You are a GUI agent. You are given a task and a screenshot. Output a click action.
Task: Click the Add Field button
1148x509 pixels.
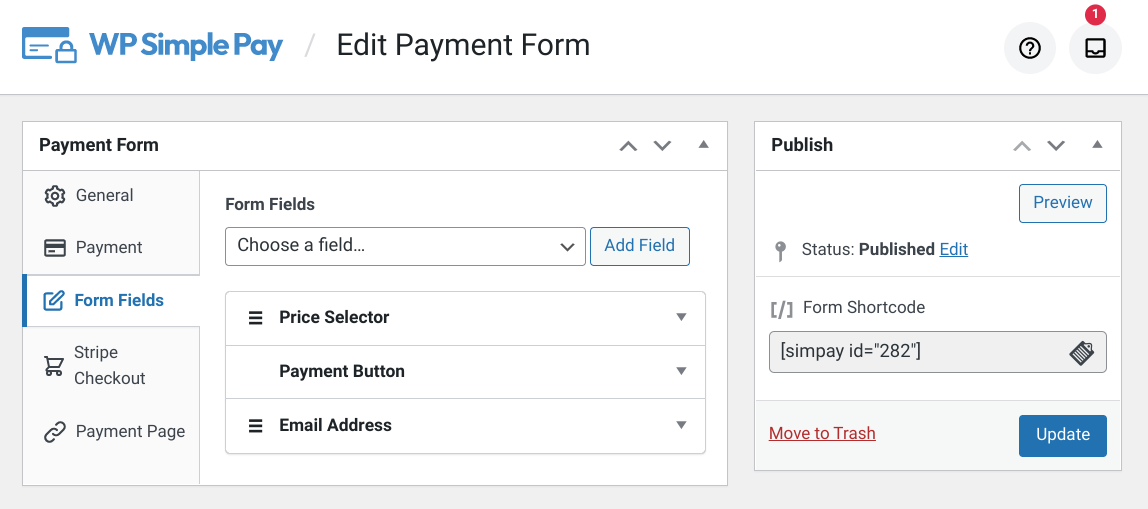click(640, 246)
